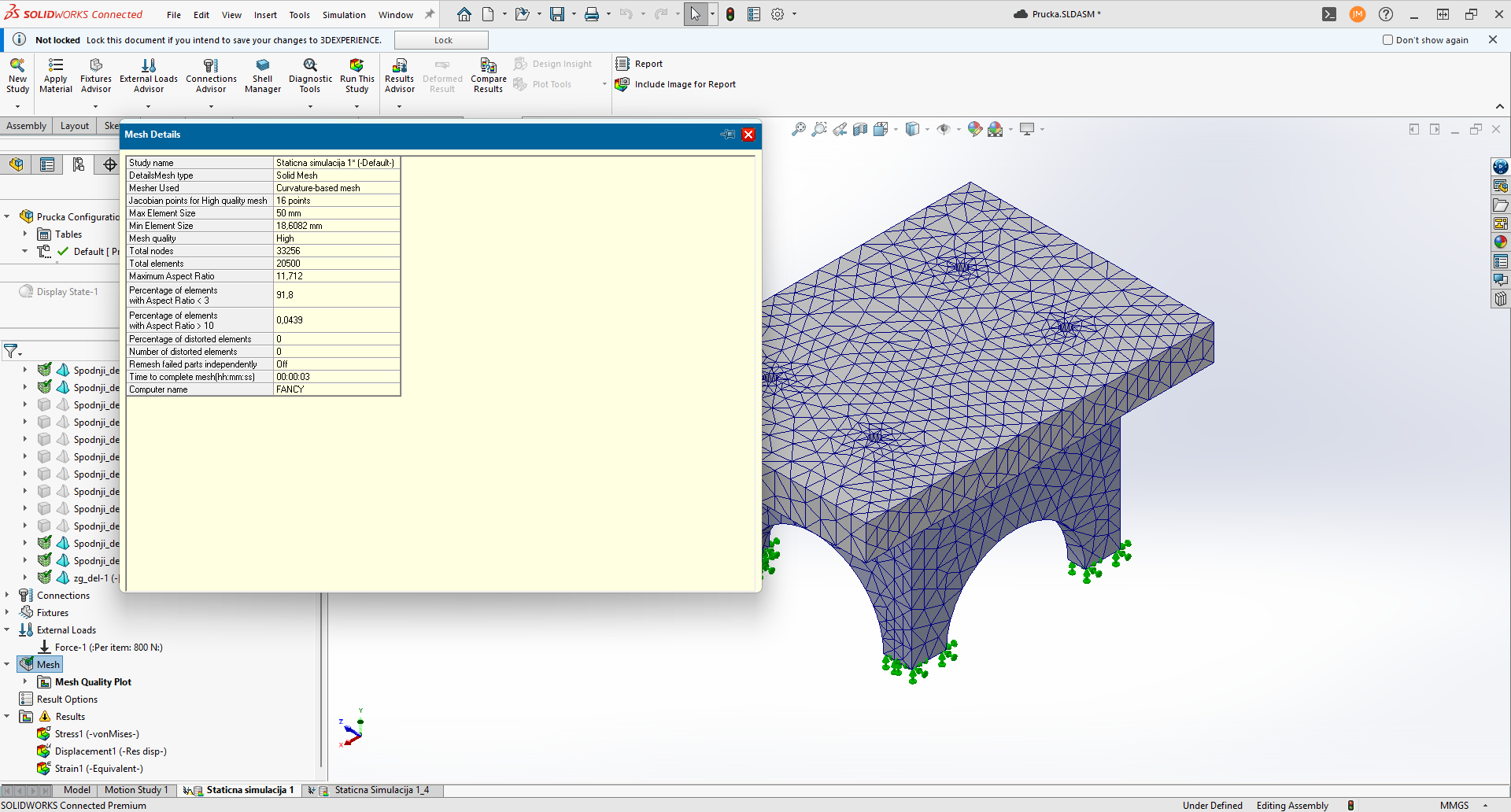The height and width of the screenshot is (812, 1511).
Task: Select Stress1 (-vonMises-) result
Action: (88, 734)
